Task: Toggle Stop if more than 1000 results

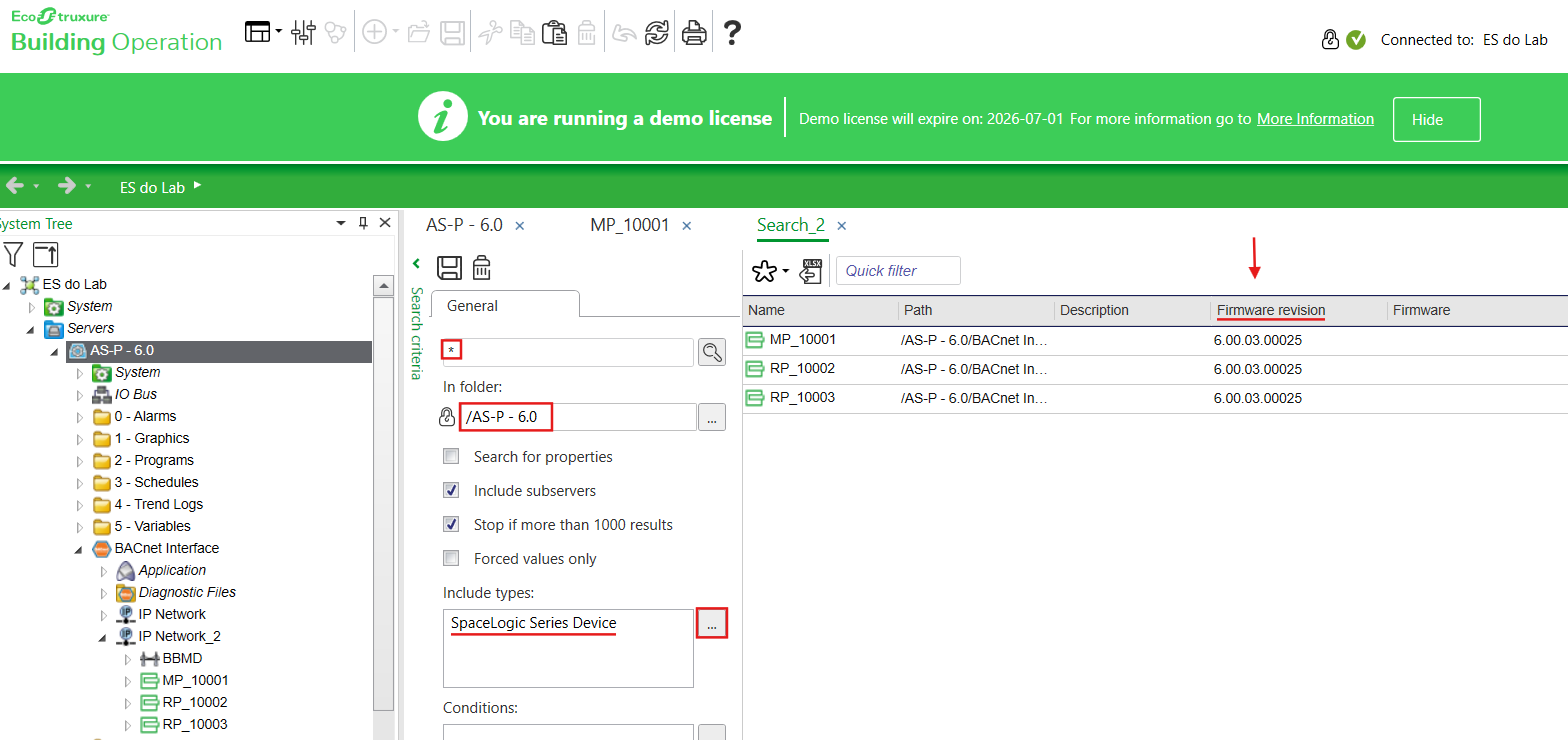Action: tap(452, 524)
